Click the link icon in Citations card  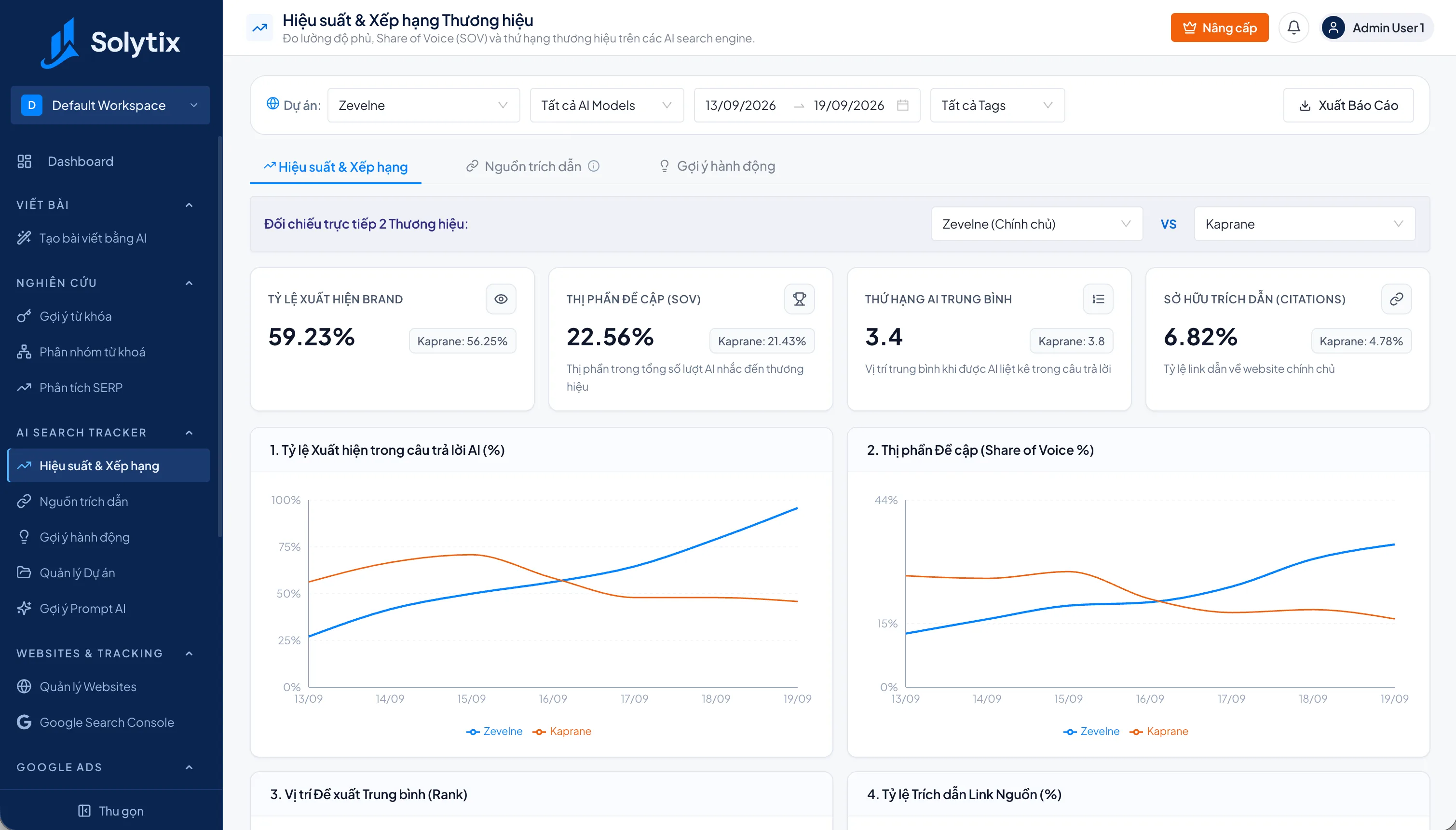1397,299
